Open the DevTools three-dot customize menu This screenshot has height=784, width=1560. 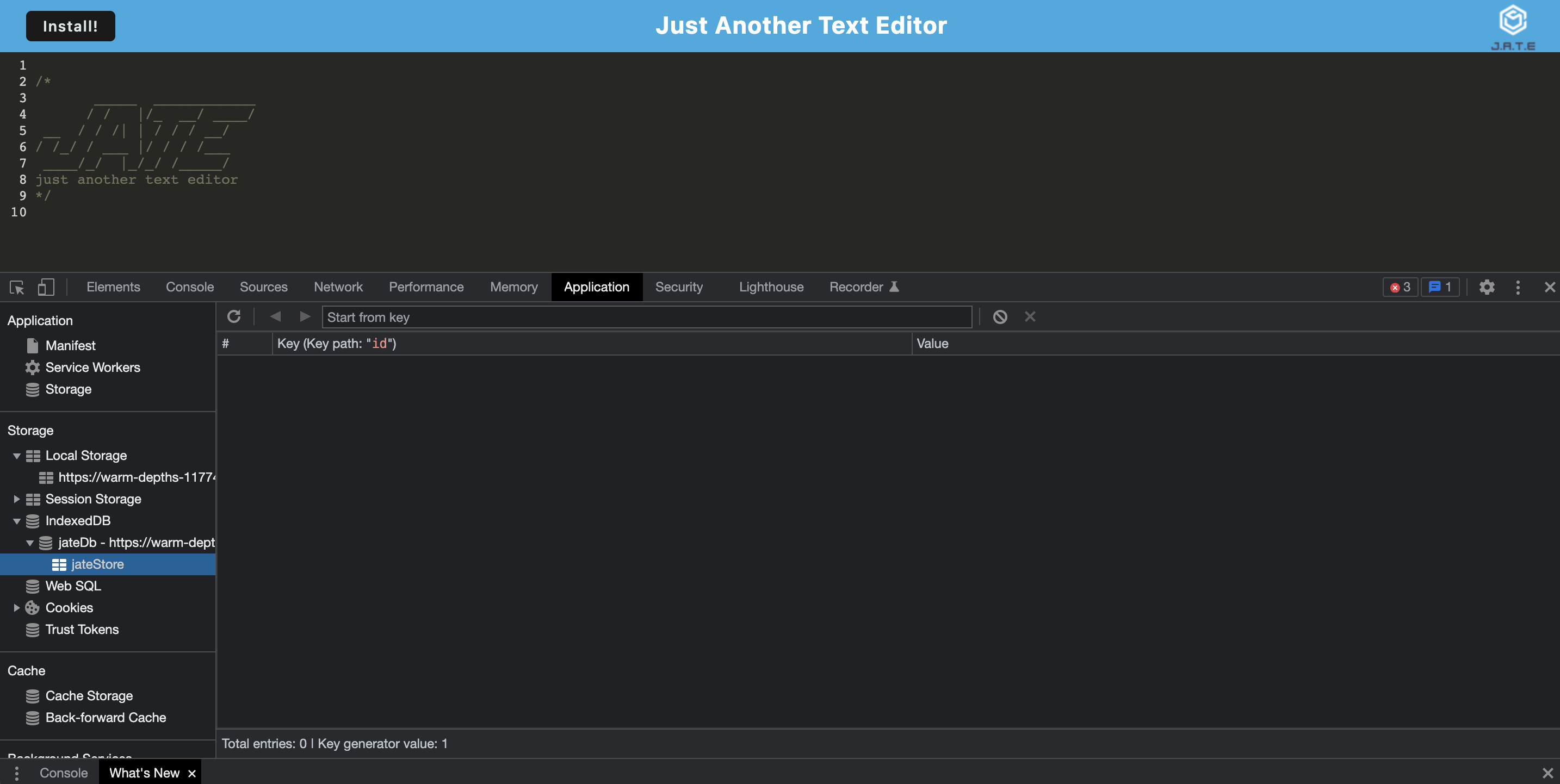[x=1518, y=287]
